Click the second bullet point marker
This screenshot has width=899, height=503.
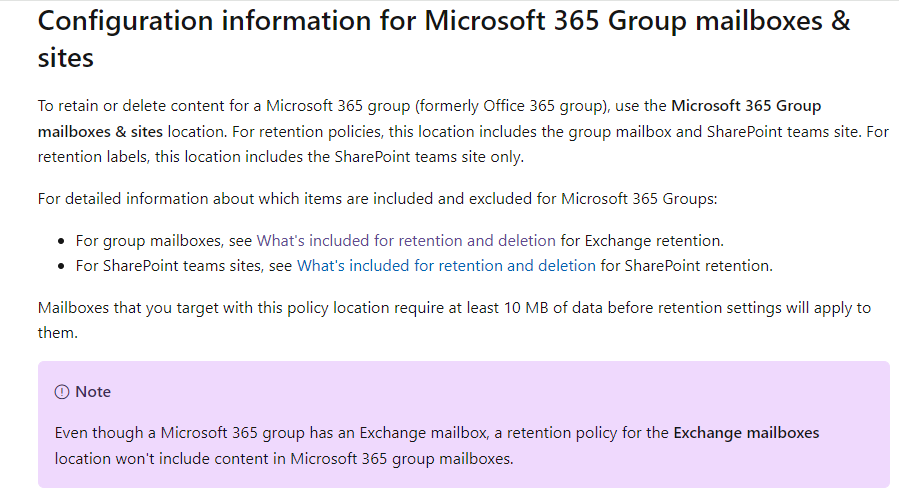[x=61, y=267]
